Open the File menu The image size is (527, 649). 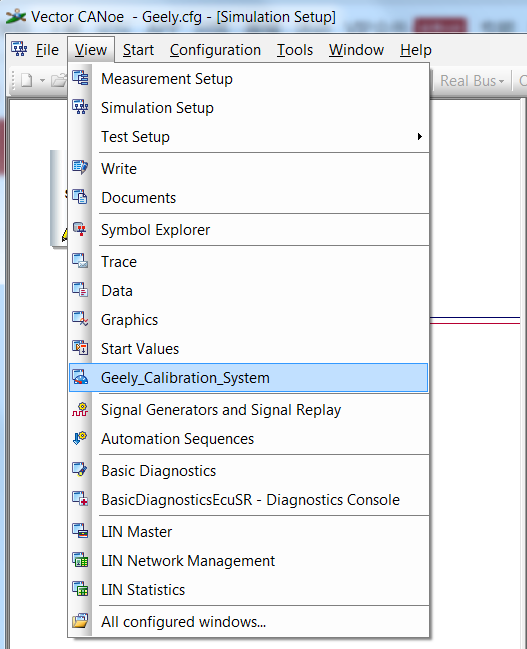coord(47,50)
